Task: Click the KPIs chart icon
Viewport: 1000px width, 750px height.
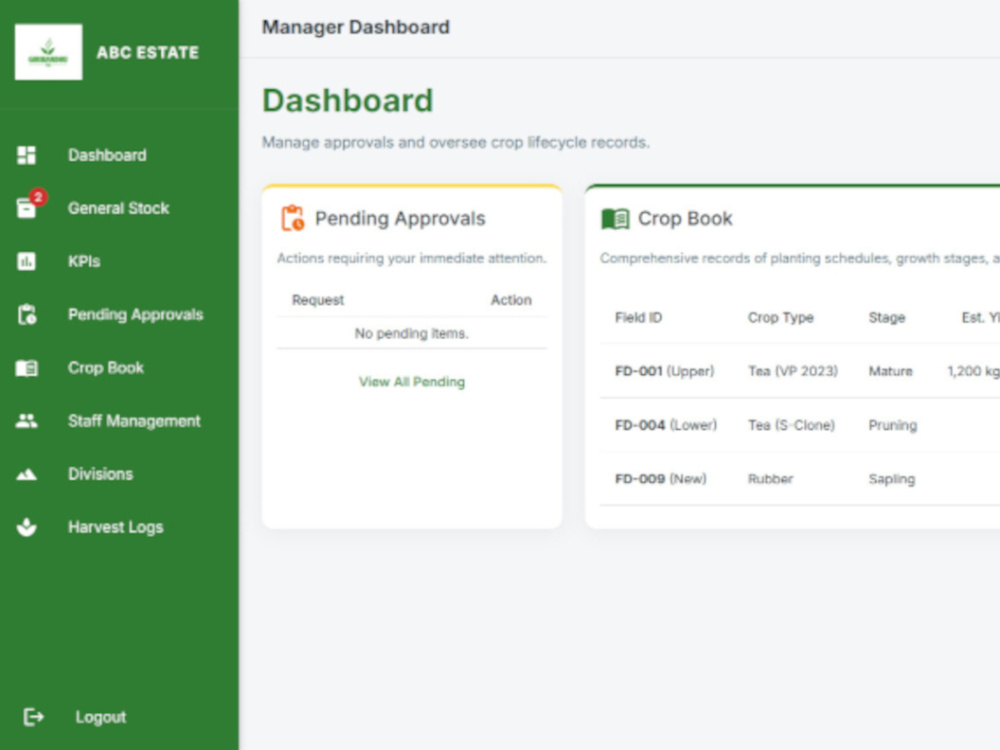Action: 27,261
